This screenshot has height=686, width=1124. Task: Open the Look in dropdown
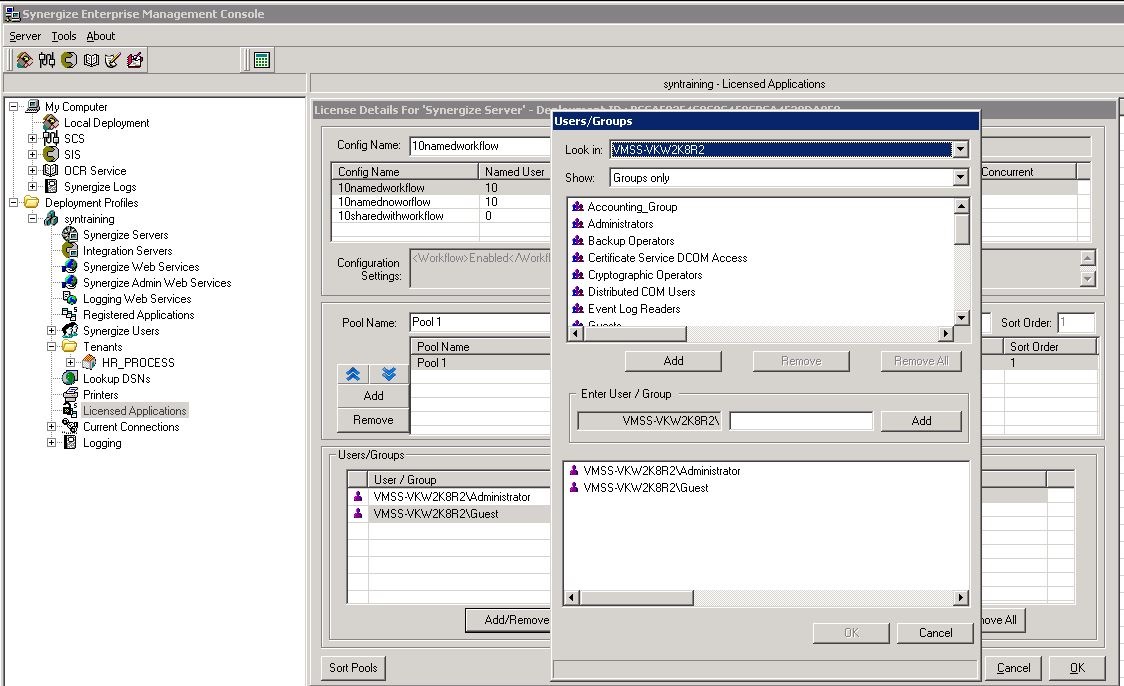pyautogui.click(x=960, y=149)
